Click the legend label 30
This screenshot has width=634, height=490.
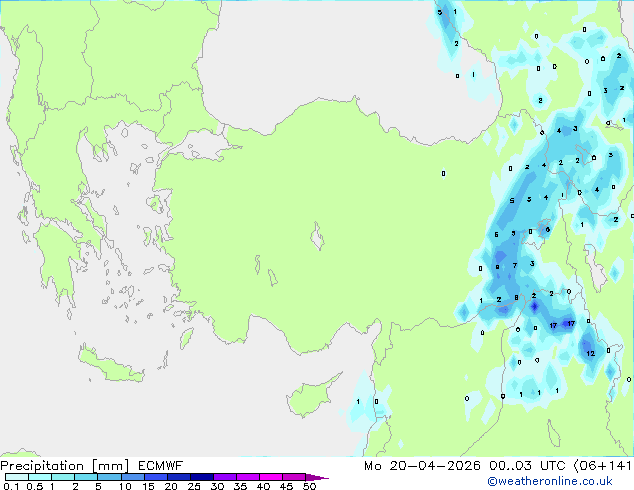pyautogui.click(x=217, y=486)
